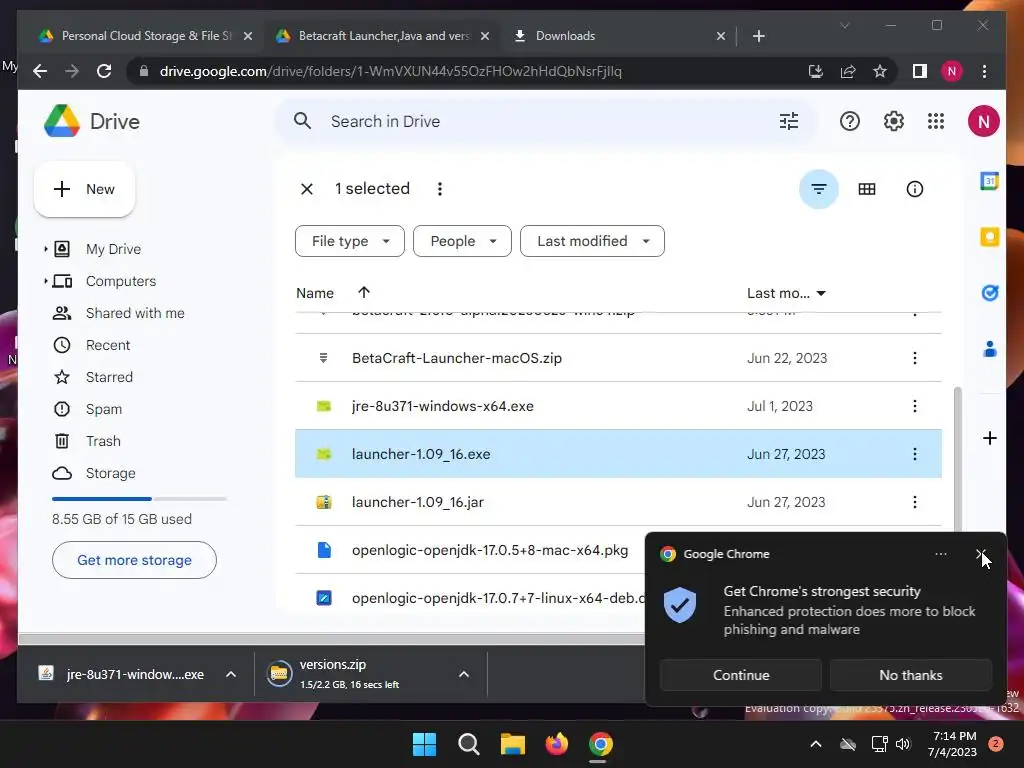Expand the Computers tree arrow
The height and width of the screenshot is (768, 1024).
point(45,281)
